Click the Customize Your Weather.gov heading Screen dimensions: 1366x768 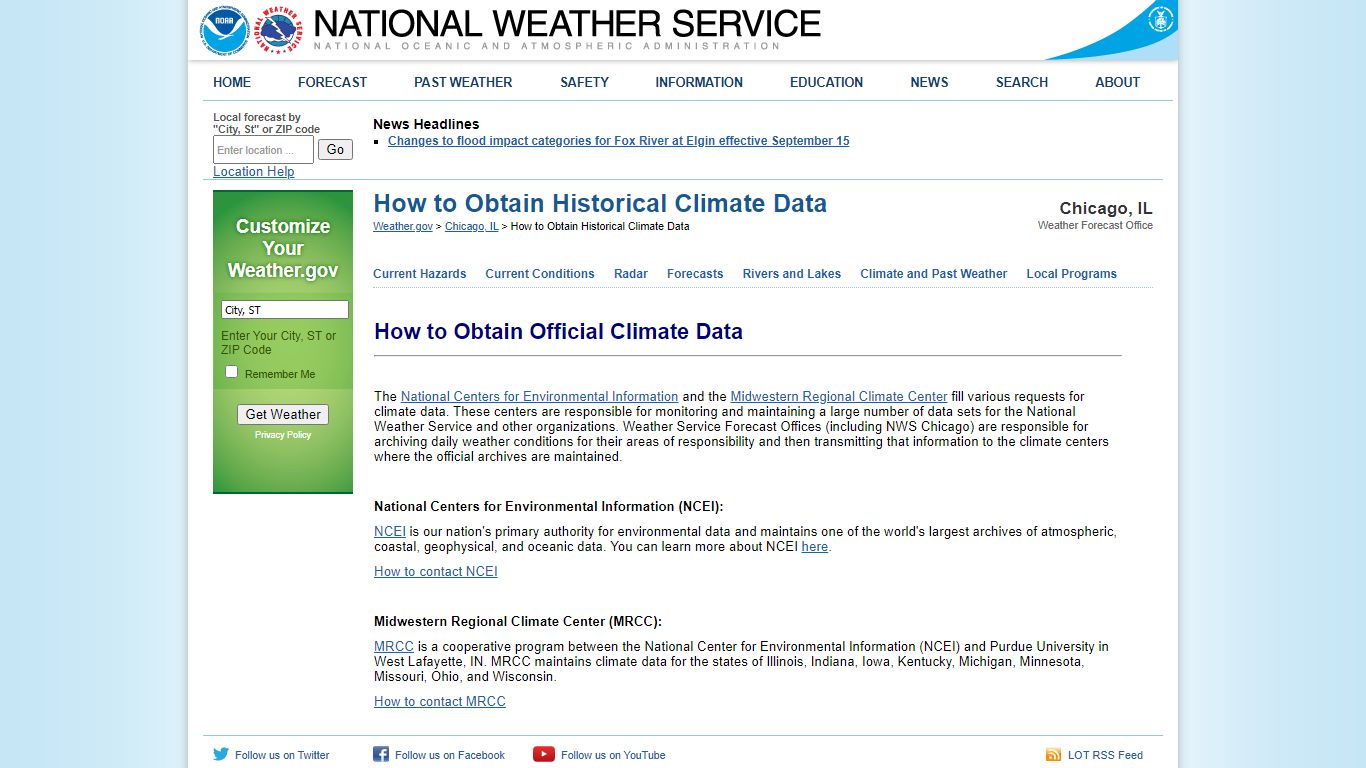[283, 248]
